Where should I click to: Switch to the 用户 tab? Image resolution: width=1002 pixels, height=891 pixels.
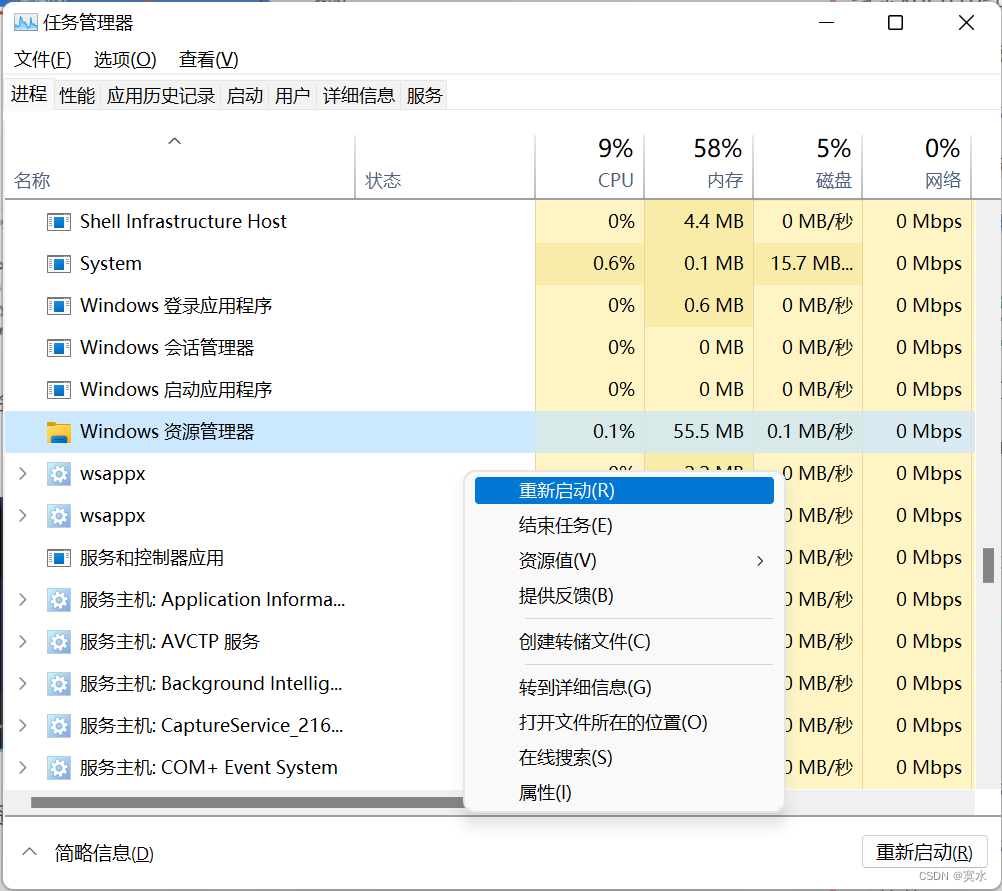292,96
